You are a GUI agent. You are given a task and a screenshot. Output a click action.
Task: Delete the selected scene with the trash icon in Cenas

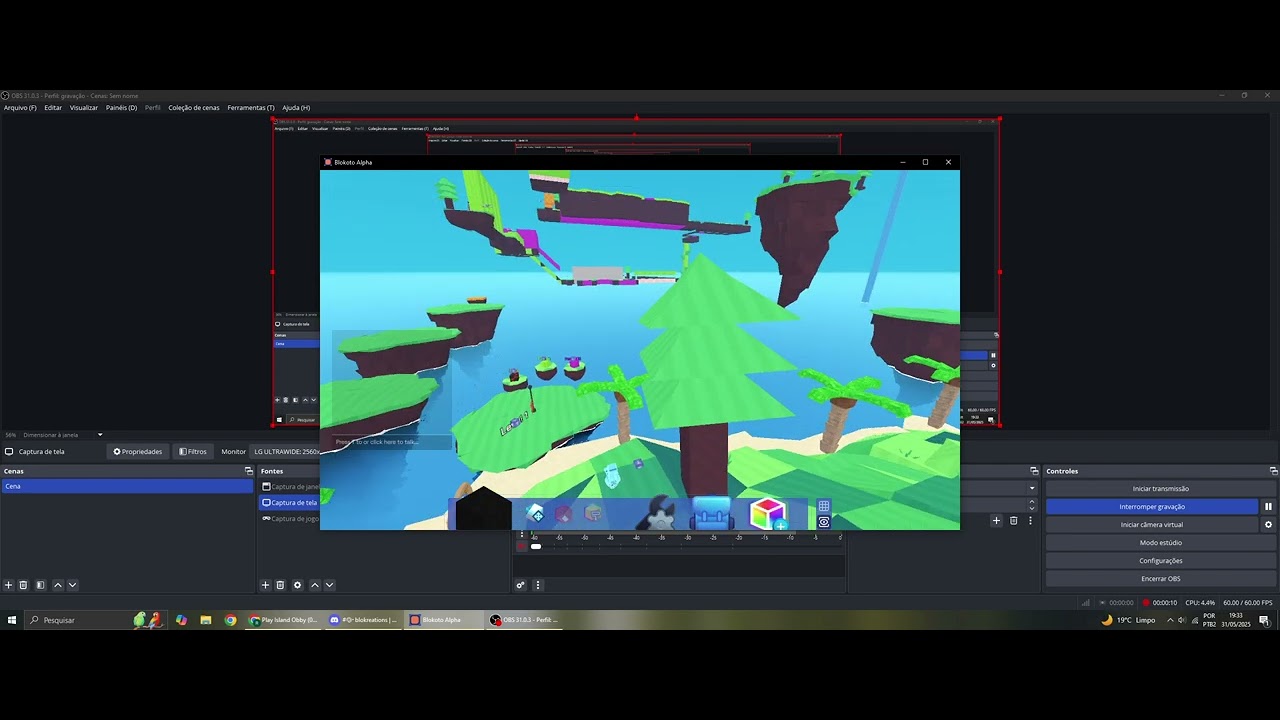pyautogui.click(x=25, y=585)
